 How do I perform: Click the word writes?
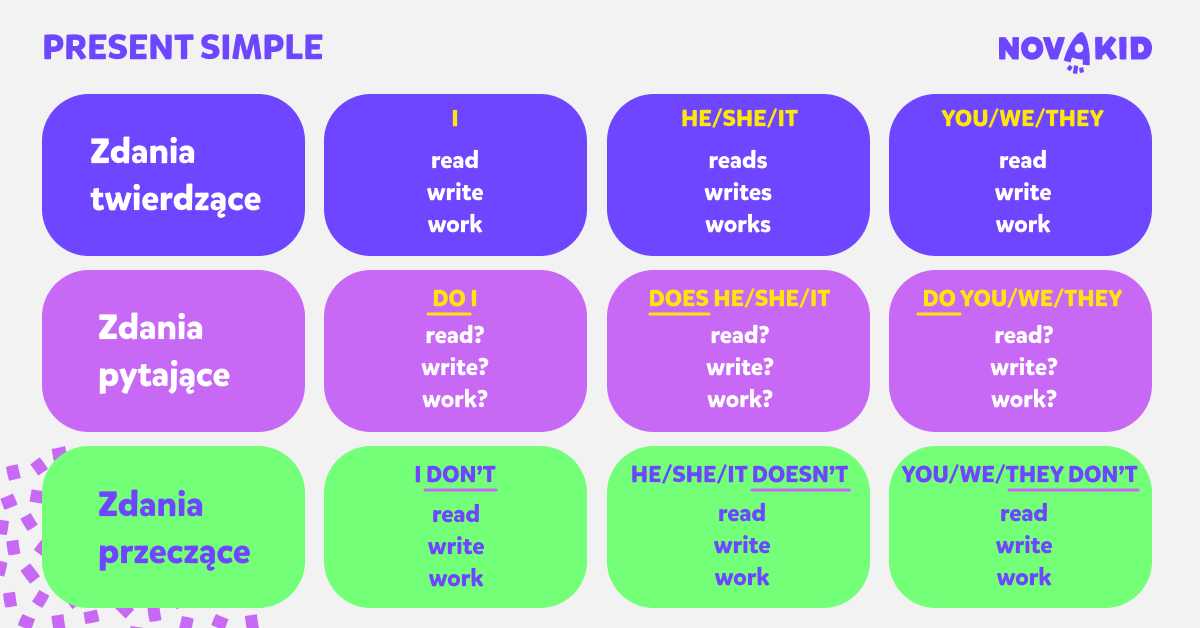pos(738,192)
